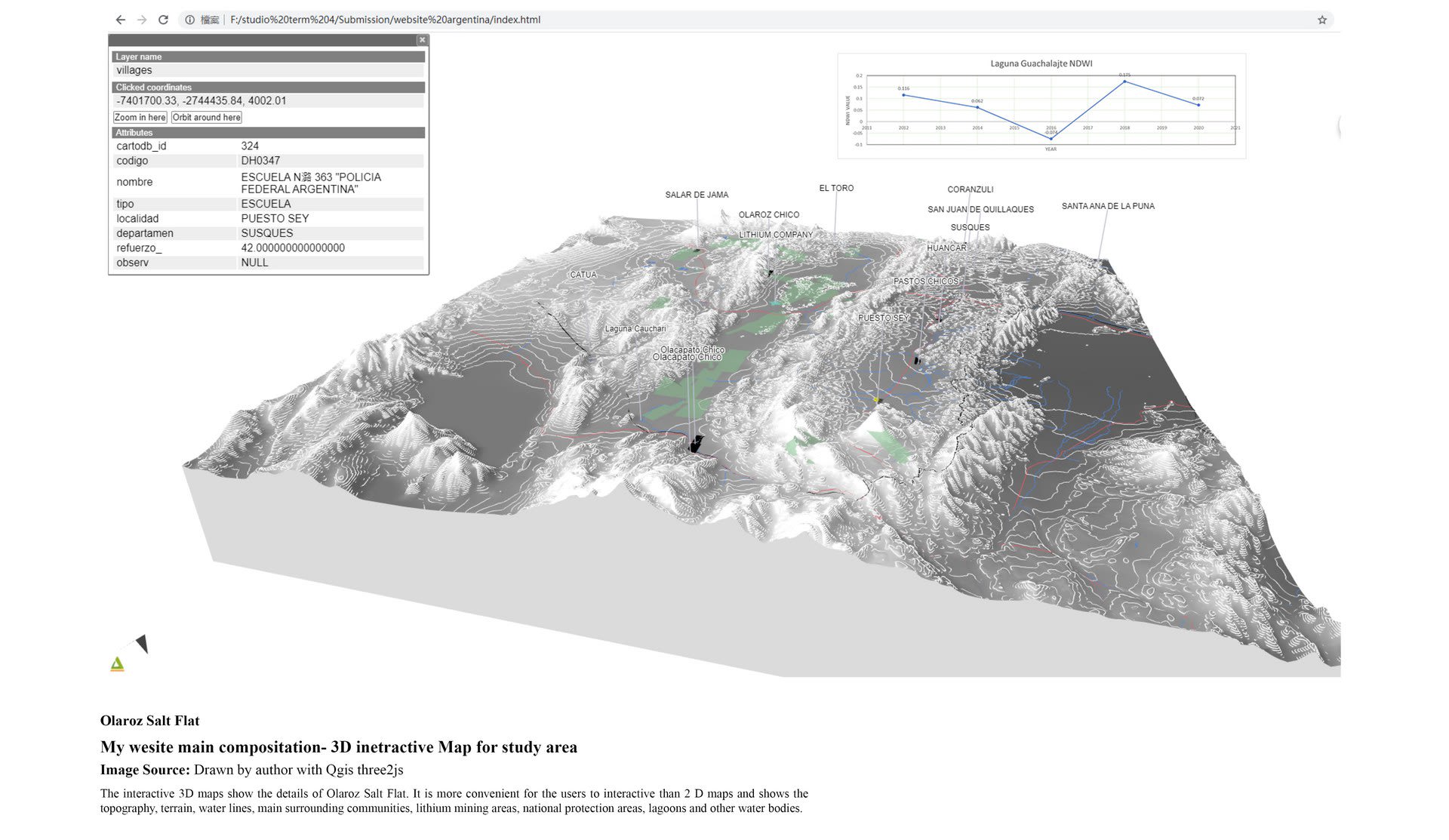Select the SAN JUAN DE QUILLAQUES label
This screenshot has height=840, width=1449.
pyautogui.click(x=980, y=209)
